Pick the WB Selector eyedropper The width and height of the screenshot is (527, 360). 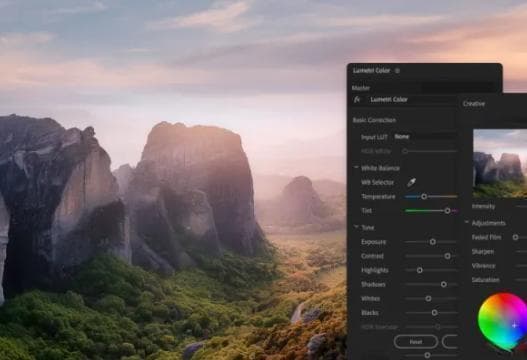click(411, 182)
